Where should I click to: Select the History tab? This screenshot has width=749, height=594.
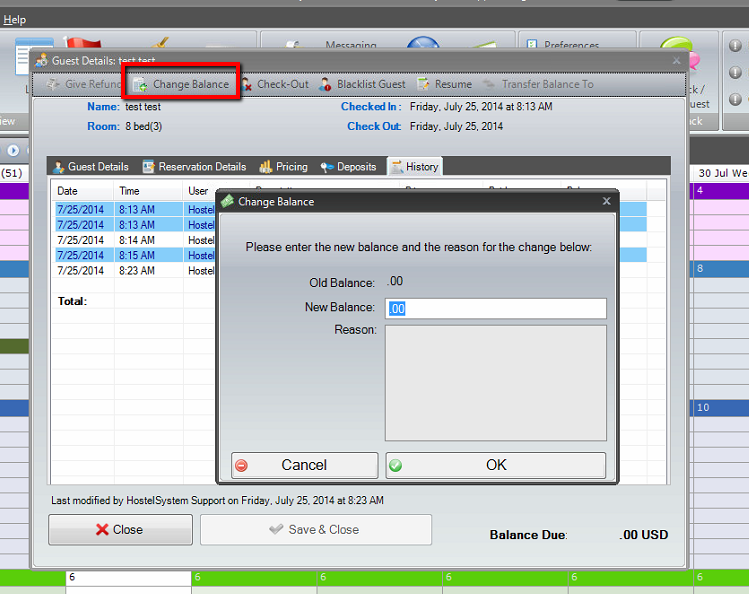point(415,167)
